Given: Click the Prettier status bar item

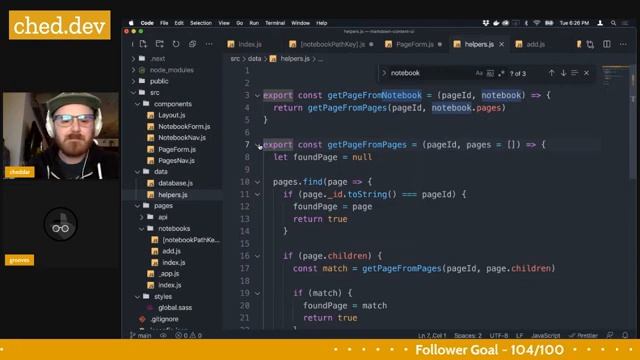Looking at the screenshot, I should (x=583, y=336).
